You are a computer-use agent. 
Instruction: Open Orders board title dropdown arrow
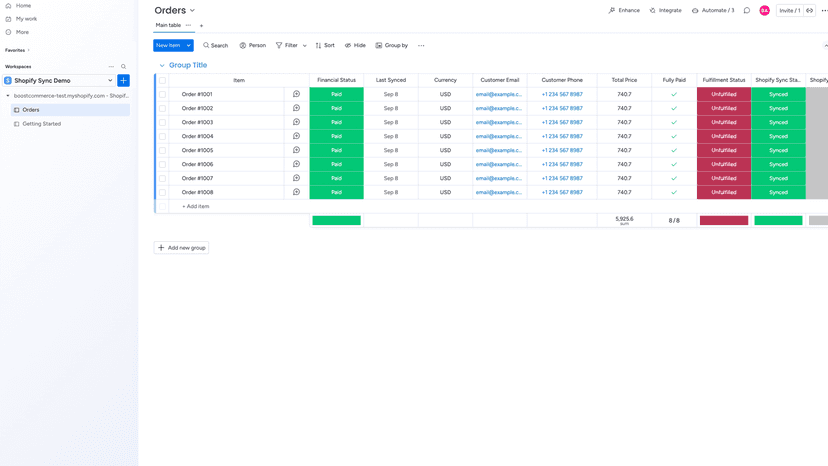point(192,11)
